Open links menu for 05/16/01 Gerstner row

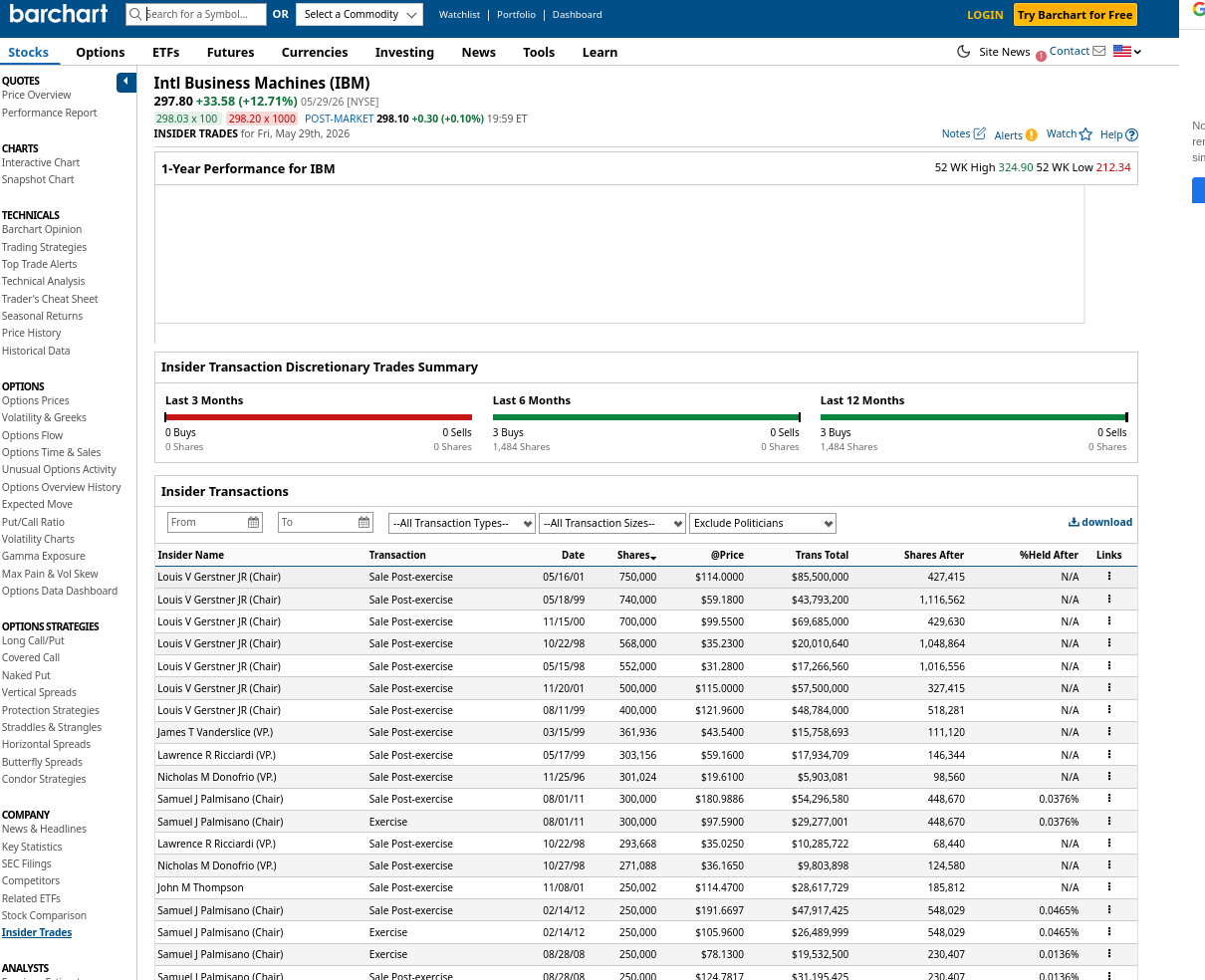1108,577
